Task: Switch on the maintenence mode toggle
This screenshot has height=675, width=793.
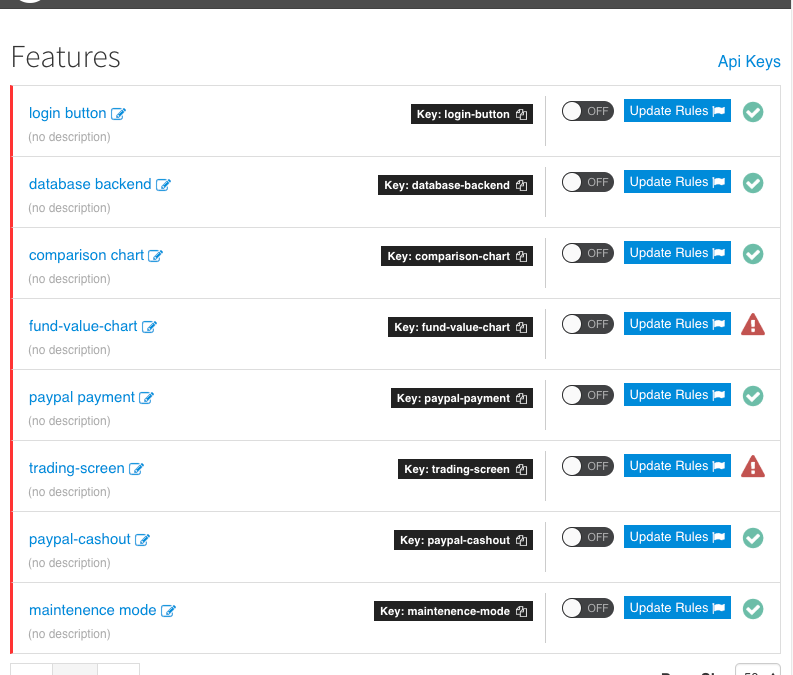Action: click(x=587, y=608)
